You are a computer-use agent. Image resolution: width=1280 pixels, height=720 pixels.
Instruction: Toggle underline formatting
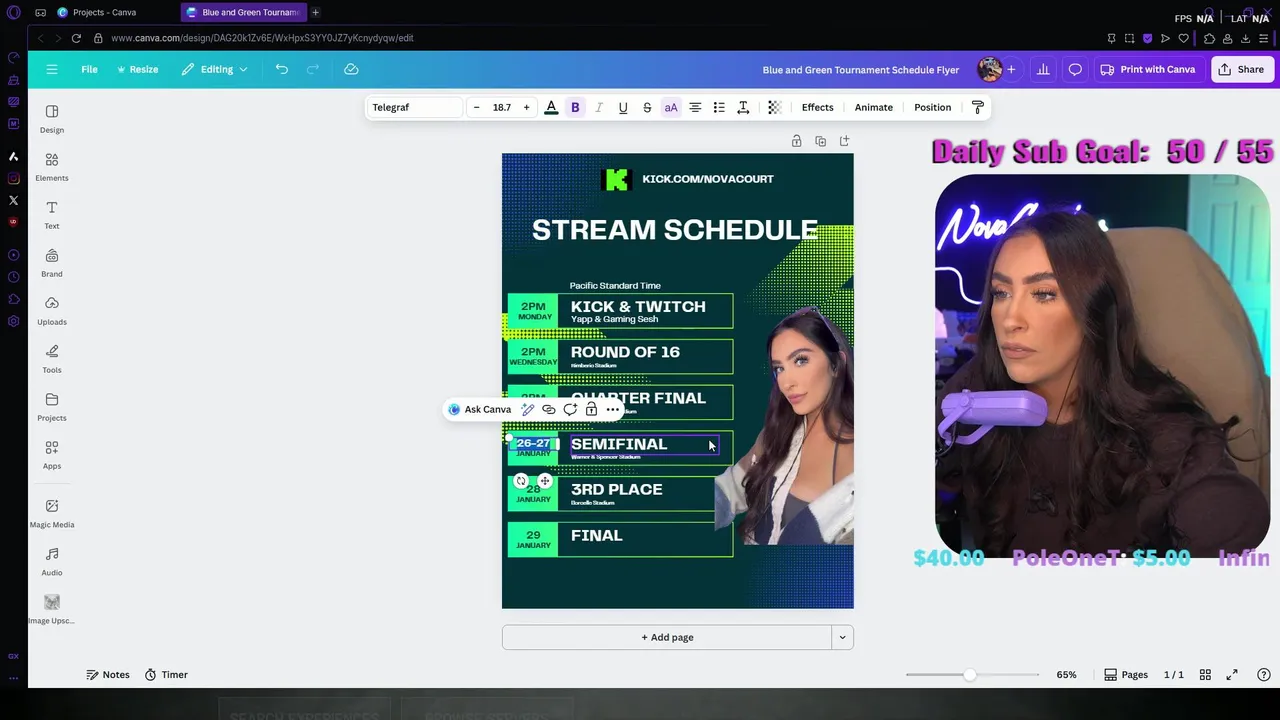pyautogui.click(x=623, y=107)
